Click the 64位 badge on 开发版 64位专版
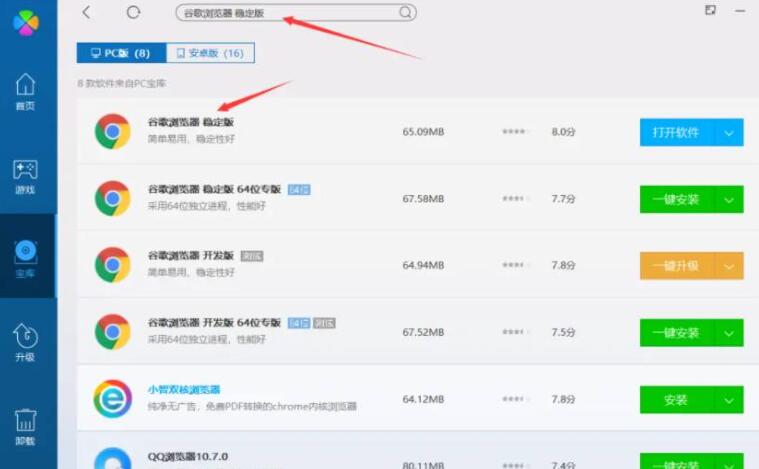This screenshot has height=469, width=759. (x=299, y=323)
